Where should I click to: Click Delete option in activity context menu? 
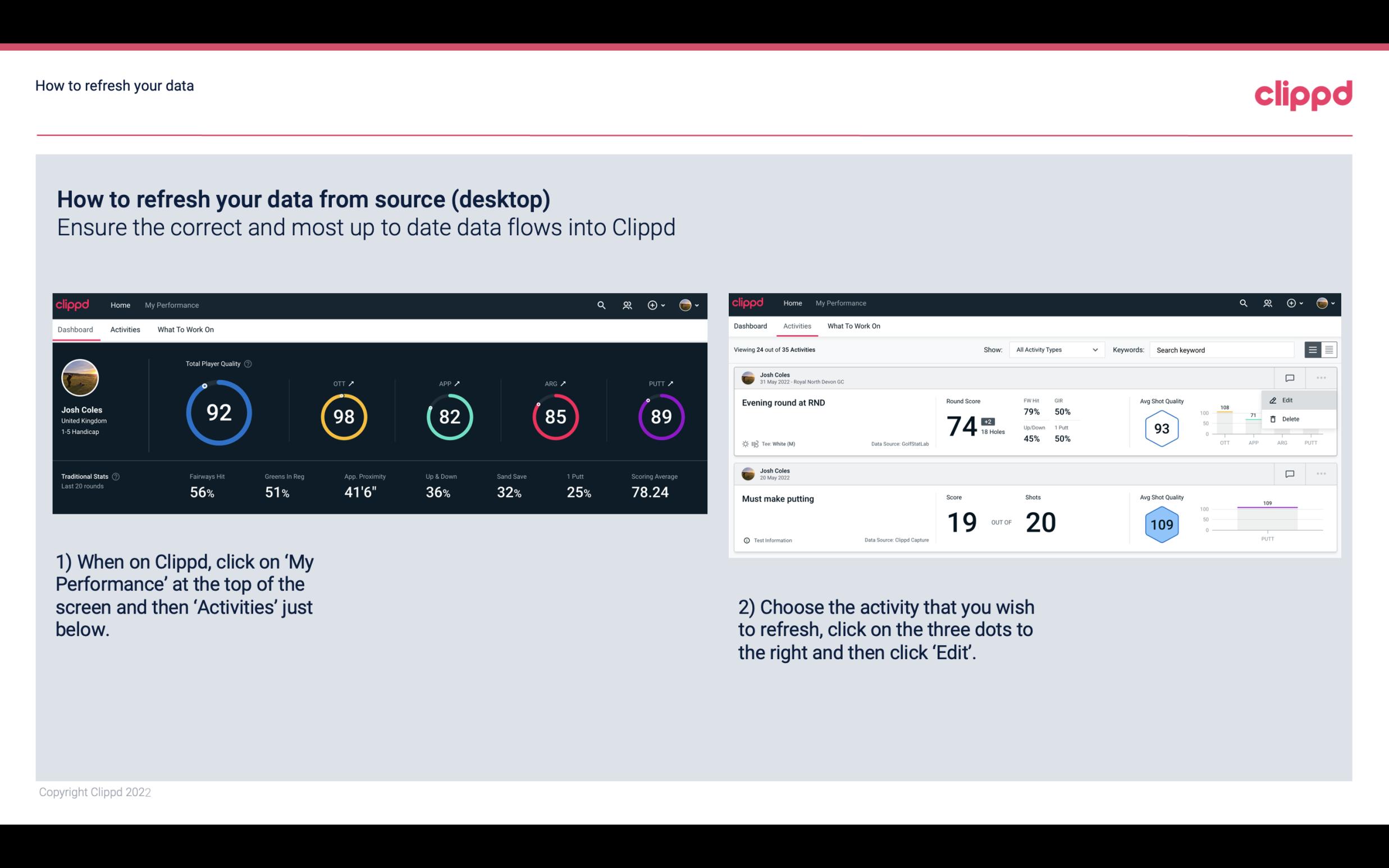[1291, 419]
